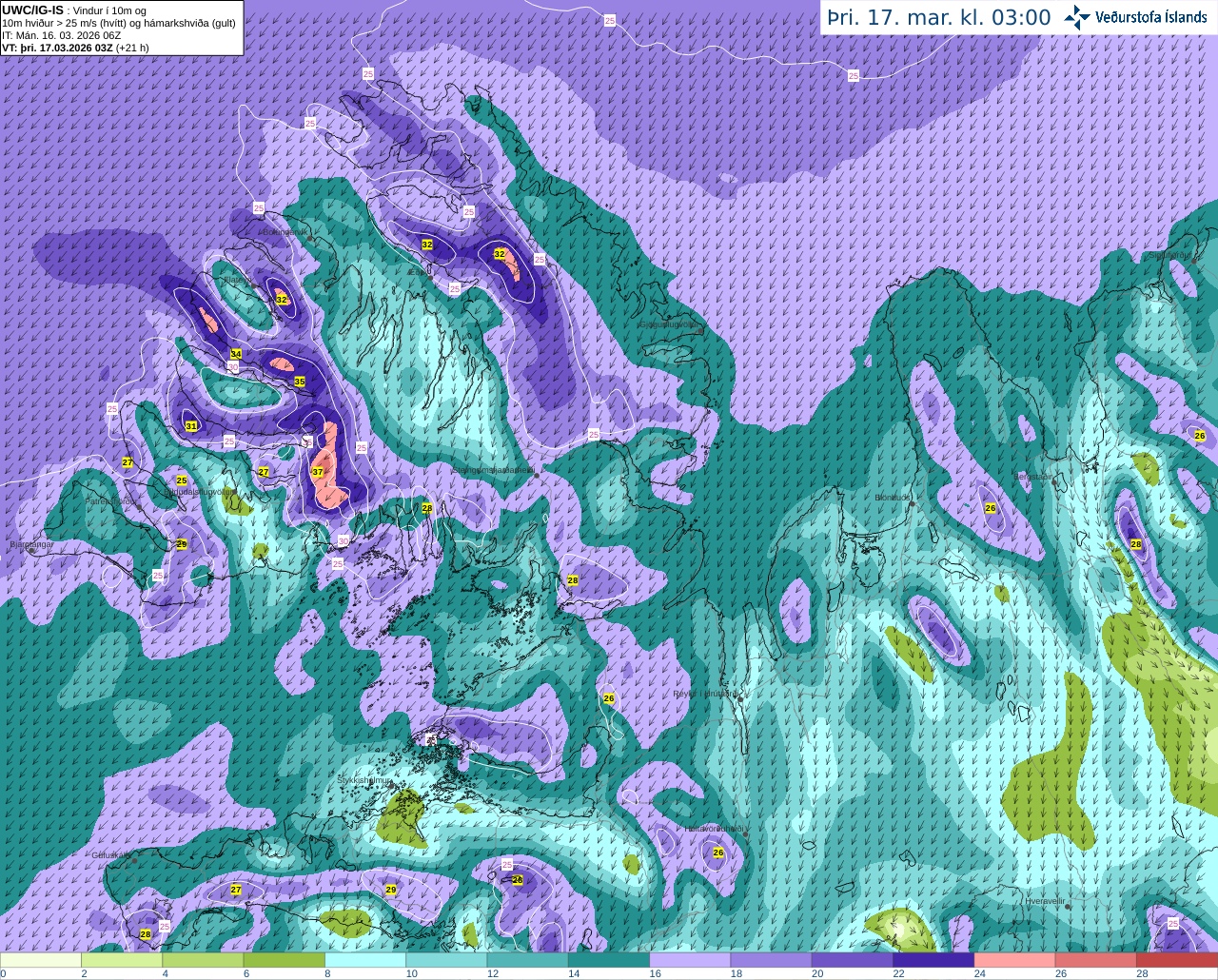This screenshot has width=1218, height=980.
Task: Click the Gufuskálar station label
Action: 110,854
